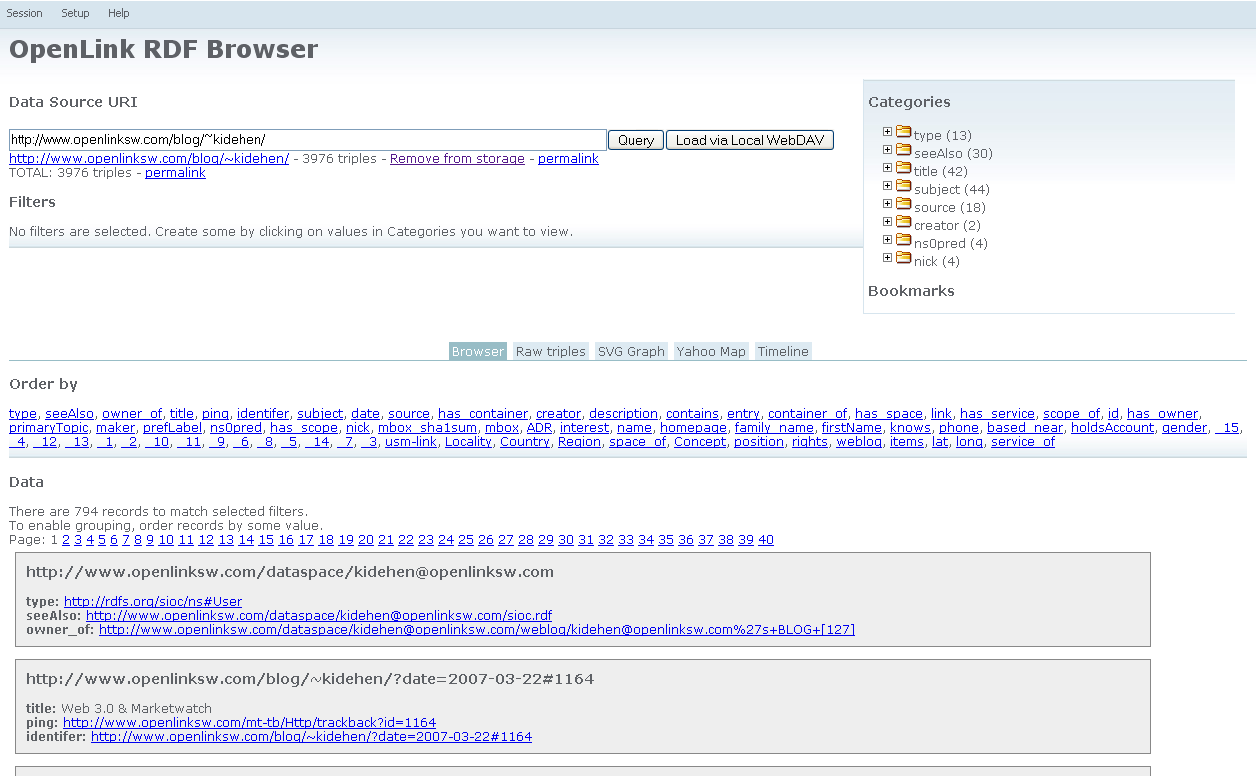This screenshot has width=1256, height=776.
Task: Open the Setup menu
Action: pos(75,13)
